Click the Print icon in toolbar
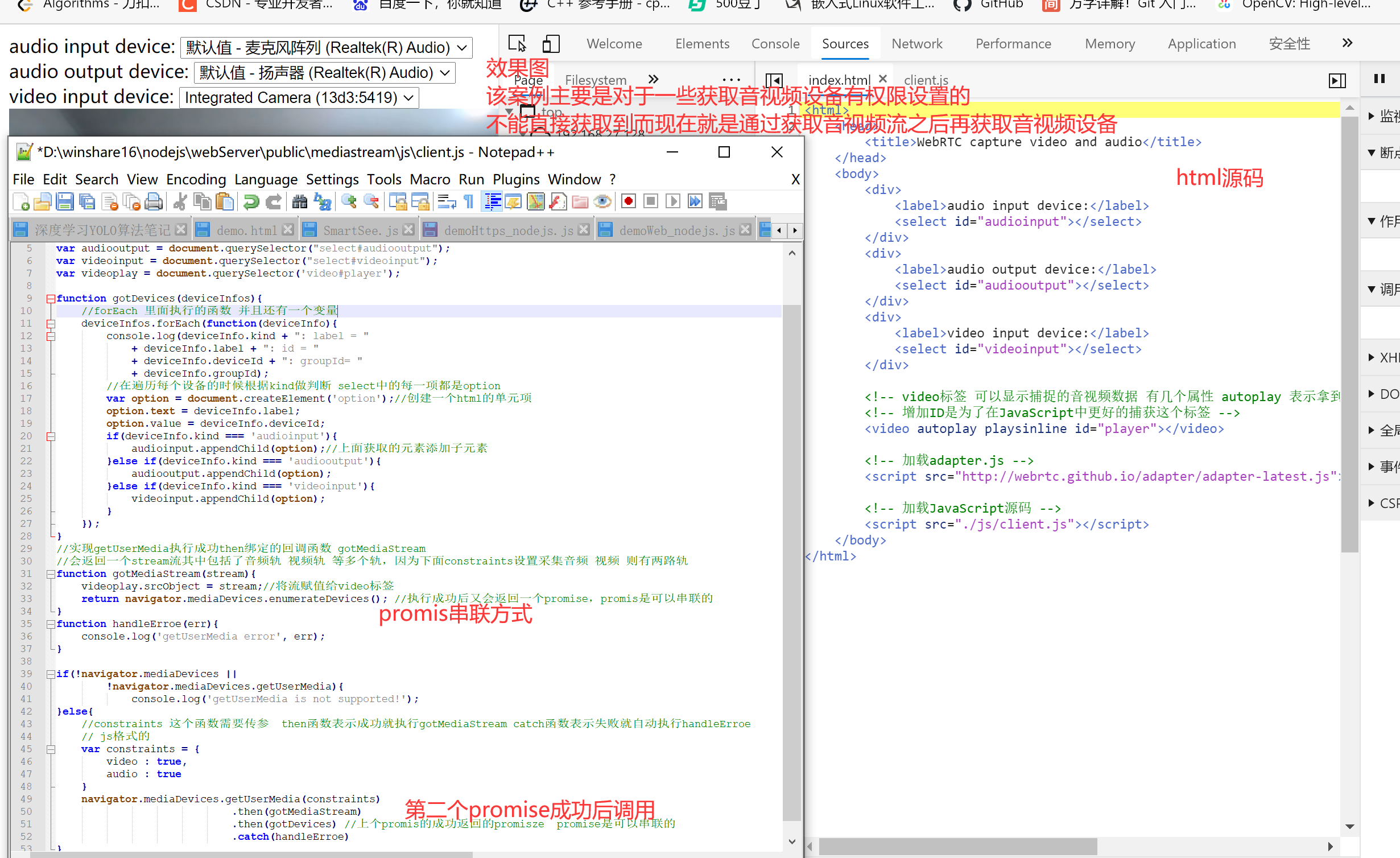The image size is (1400, 858). tap(154, 201)
